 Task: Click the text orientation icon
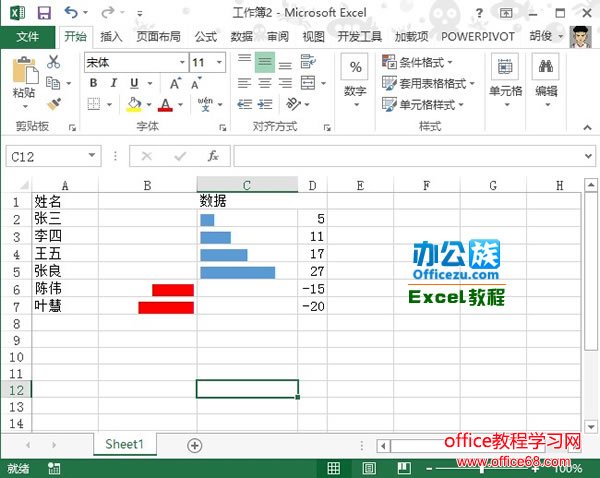293,104
